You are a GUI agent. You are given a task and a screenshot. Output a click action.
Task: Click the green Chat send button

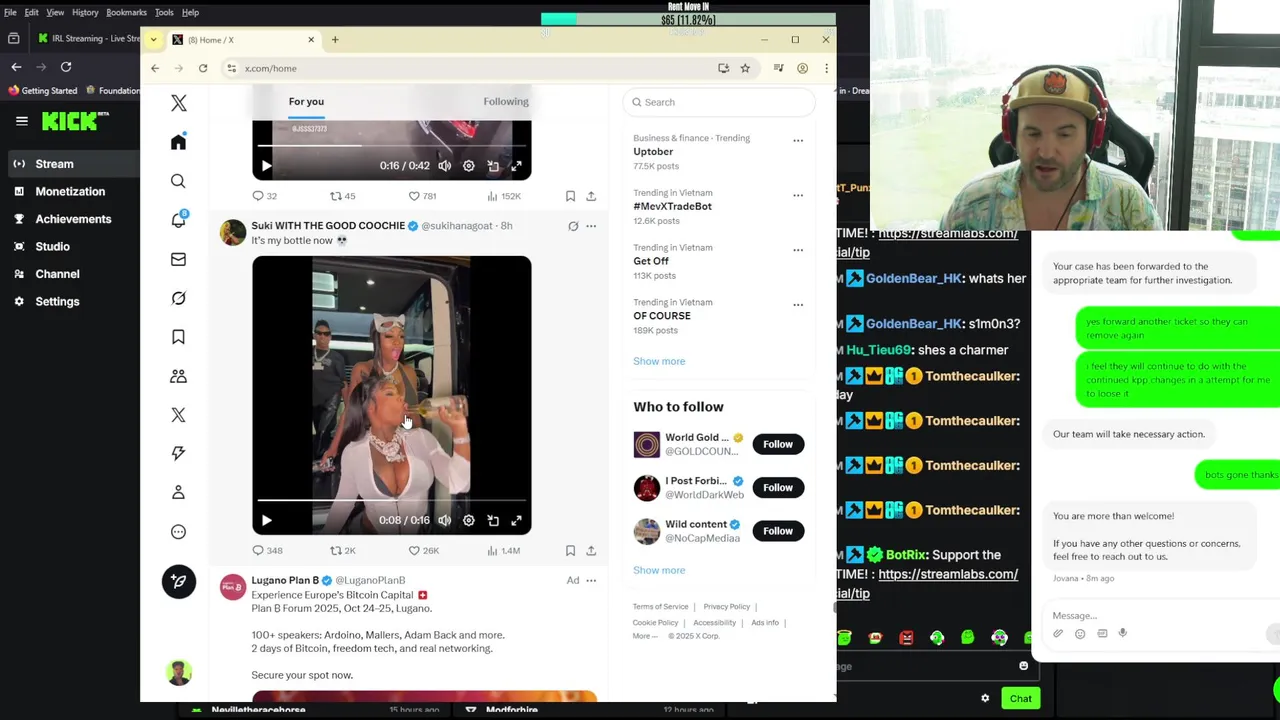coord(1021,699)
